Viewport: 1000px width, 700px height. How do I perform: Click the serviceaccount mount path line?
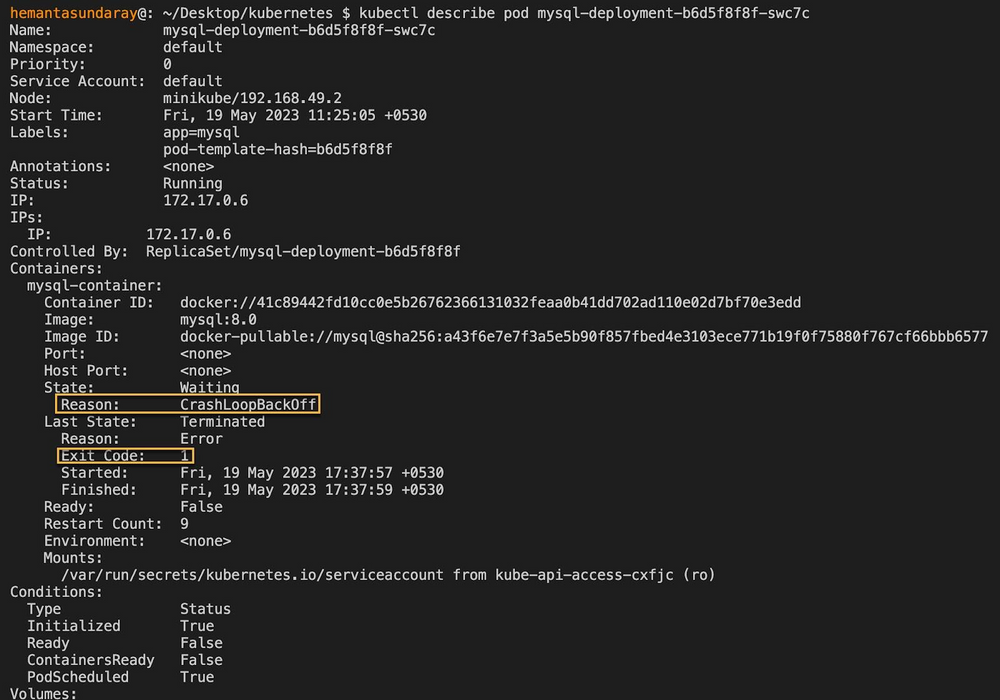(388, 574)
